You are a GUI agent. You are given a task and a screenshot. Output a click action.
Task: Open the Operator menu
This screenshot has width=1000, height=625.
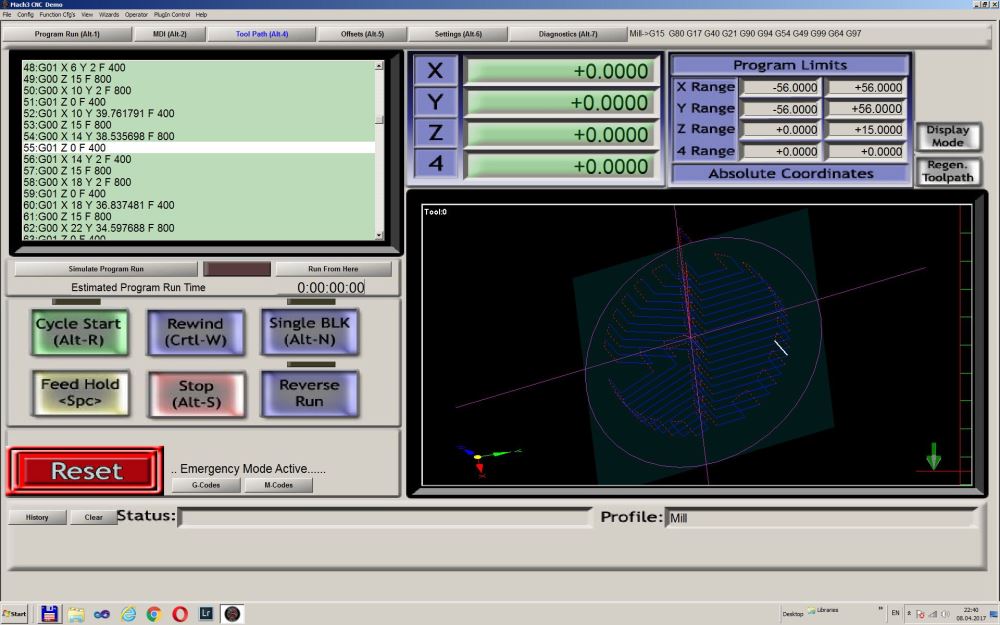pos(136,14)
